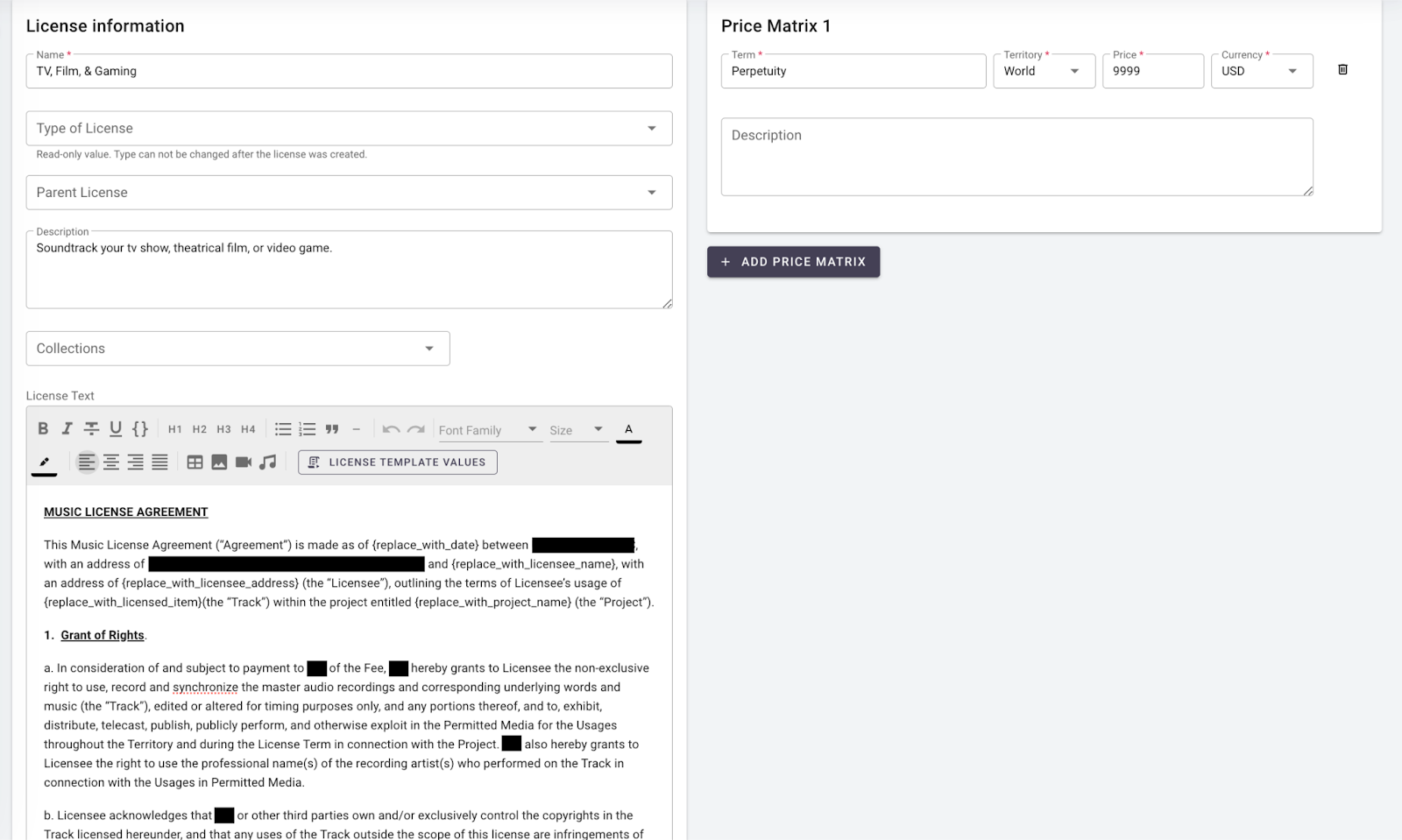Click the Price input field showing 9999
The height and width of the screenshot is (840, 1402).
click(x=1152, y=71)
